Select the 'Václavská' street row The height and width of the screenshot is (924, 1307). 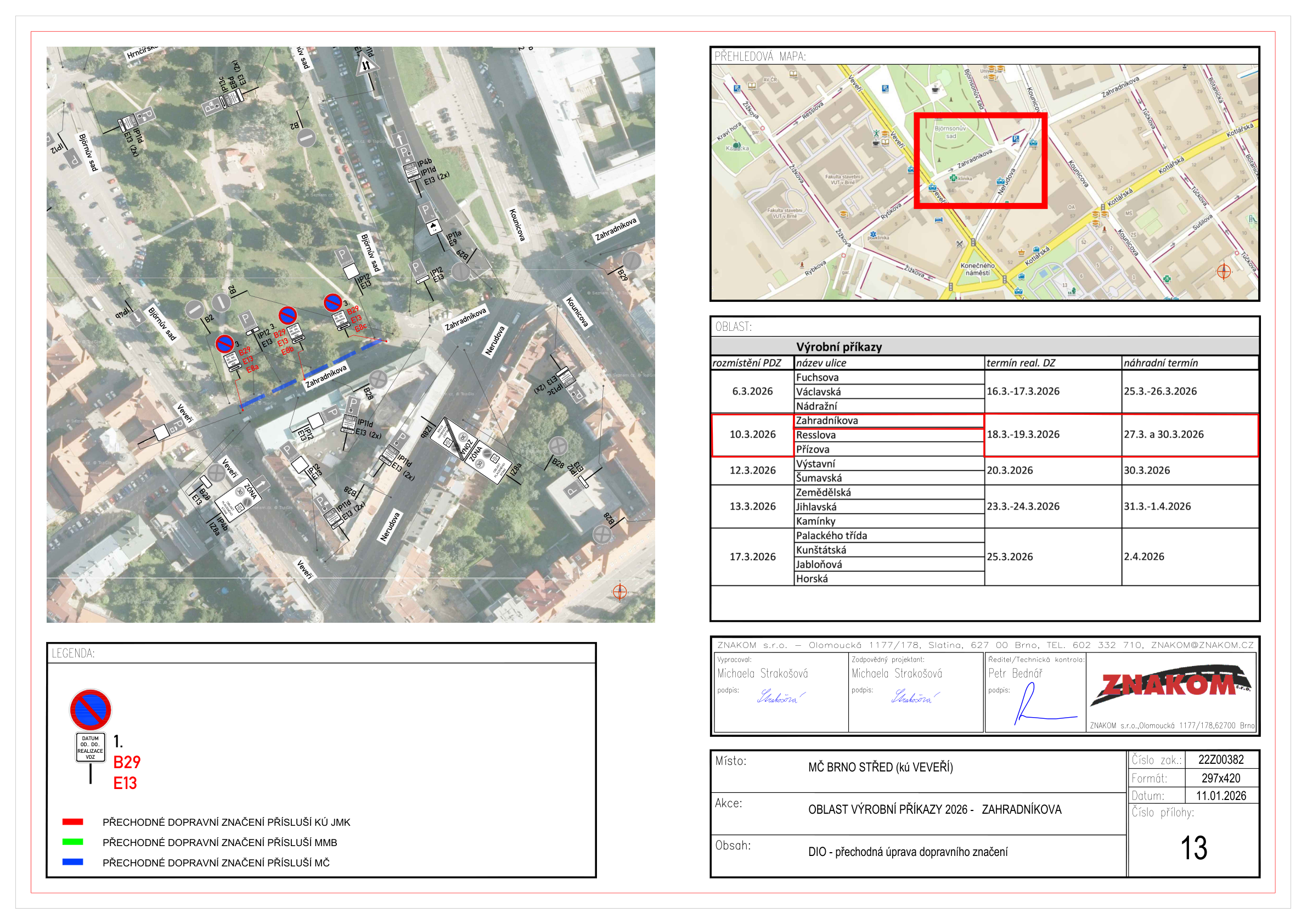point(890,392)
